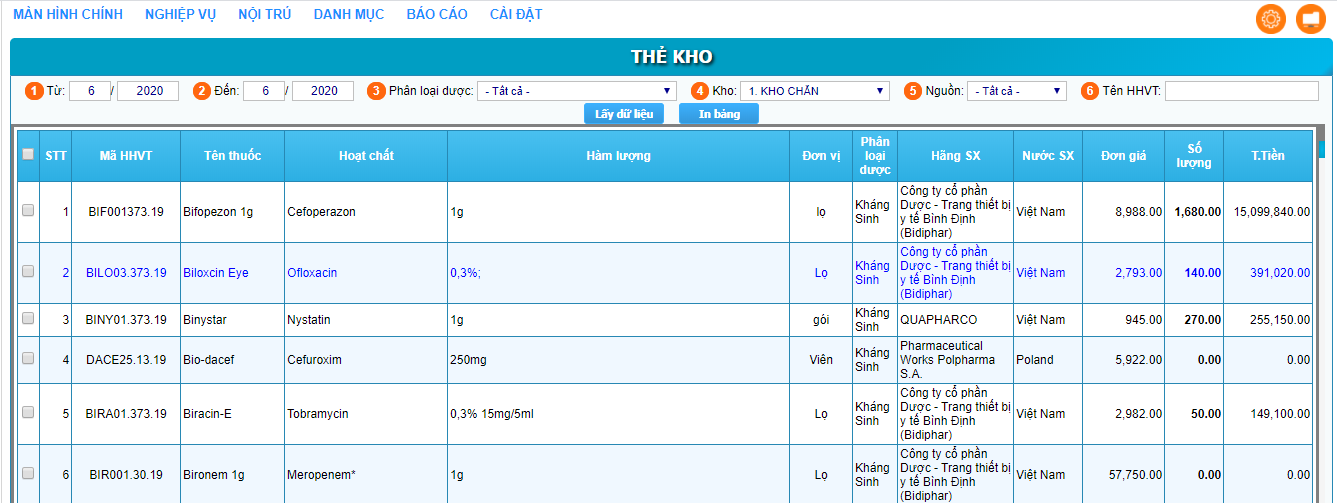Image resolution: width=1337 pixels, height=503 pixels.
Task: Click the orange monitor screen icon
Action: [x=1310, y=19]
